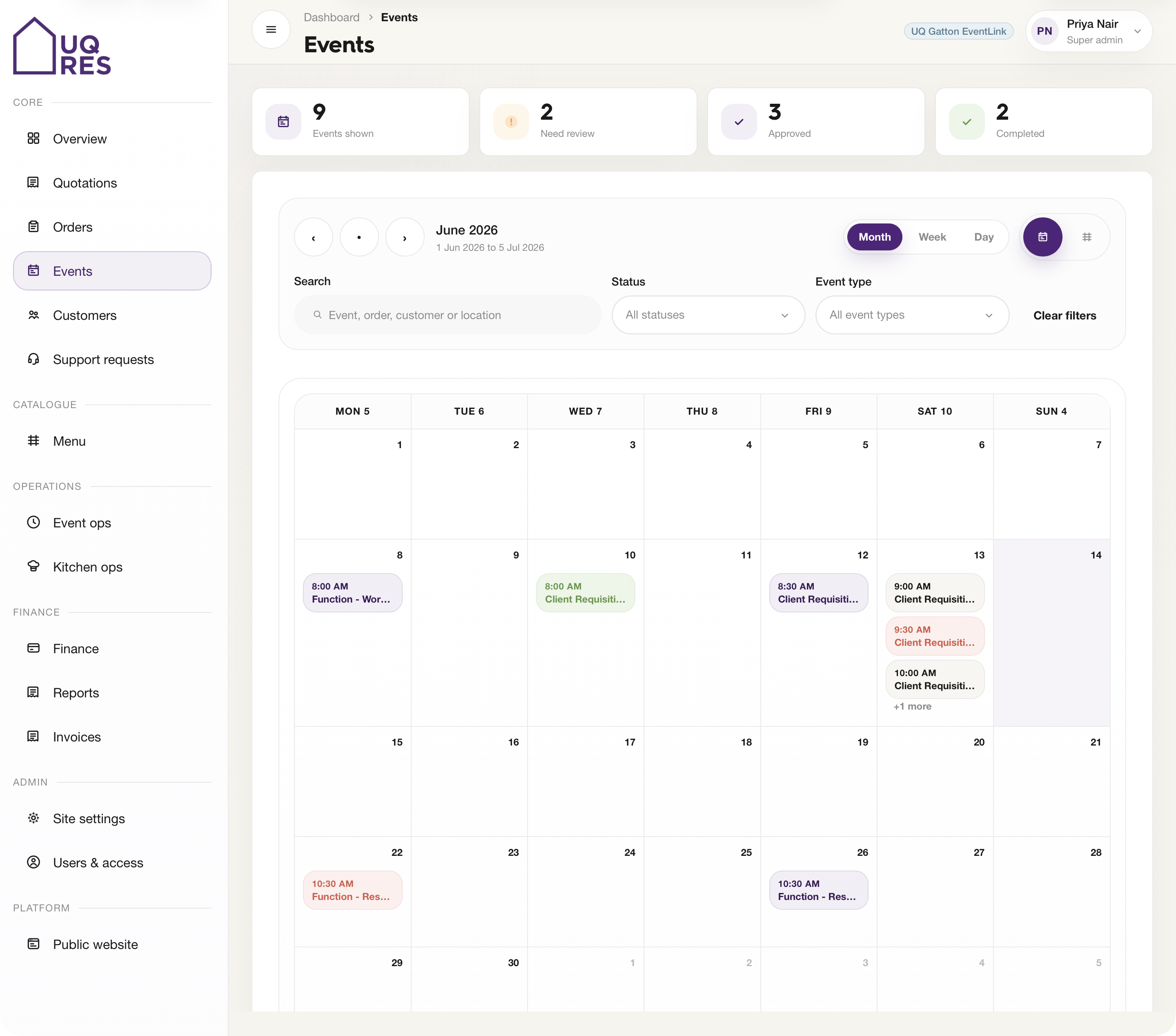Open Event ops in the sidebar
The image size is (1176, 1036).
(112, 522)
